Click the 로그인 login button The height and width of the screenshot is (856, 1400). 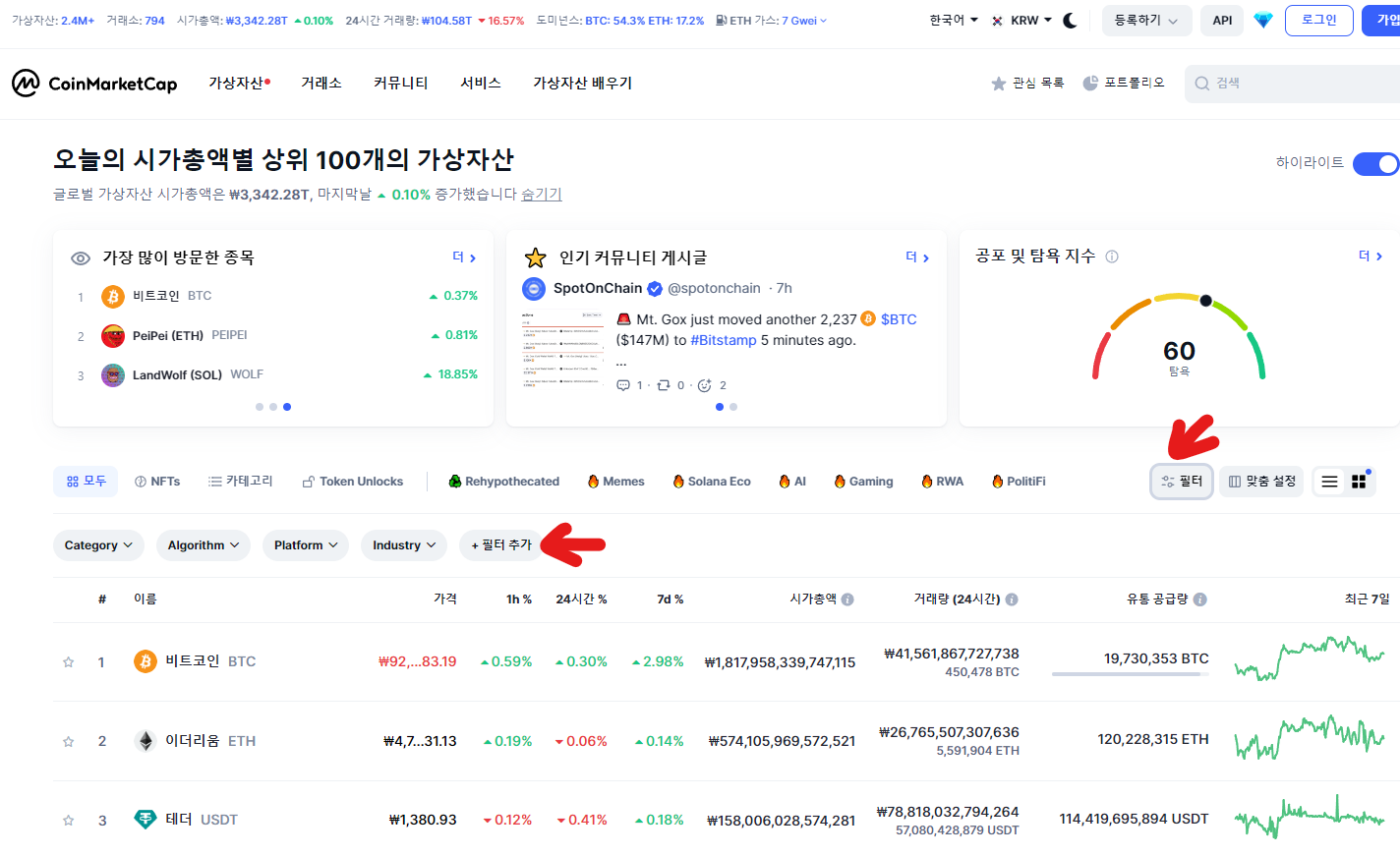pos(1319,21)
